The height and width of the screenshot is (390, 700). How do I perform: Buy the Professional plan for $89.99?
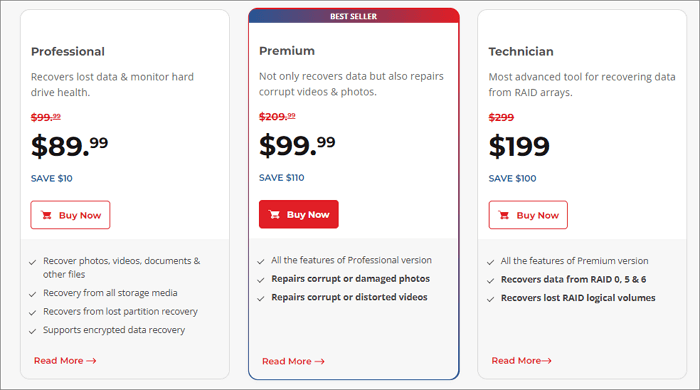(70, 215)
